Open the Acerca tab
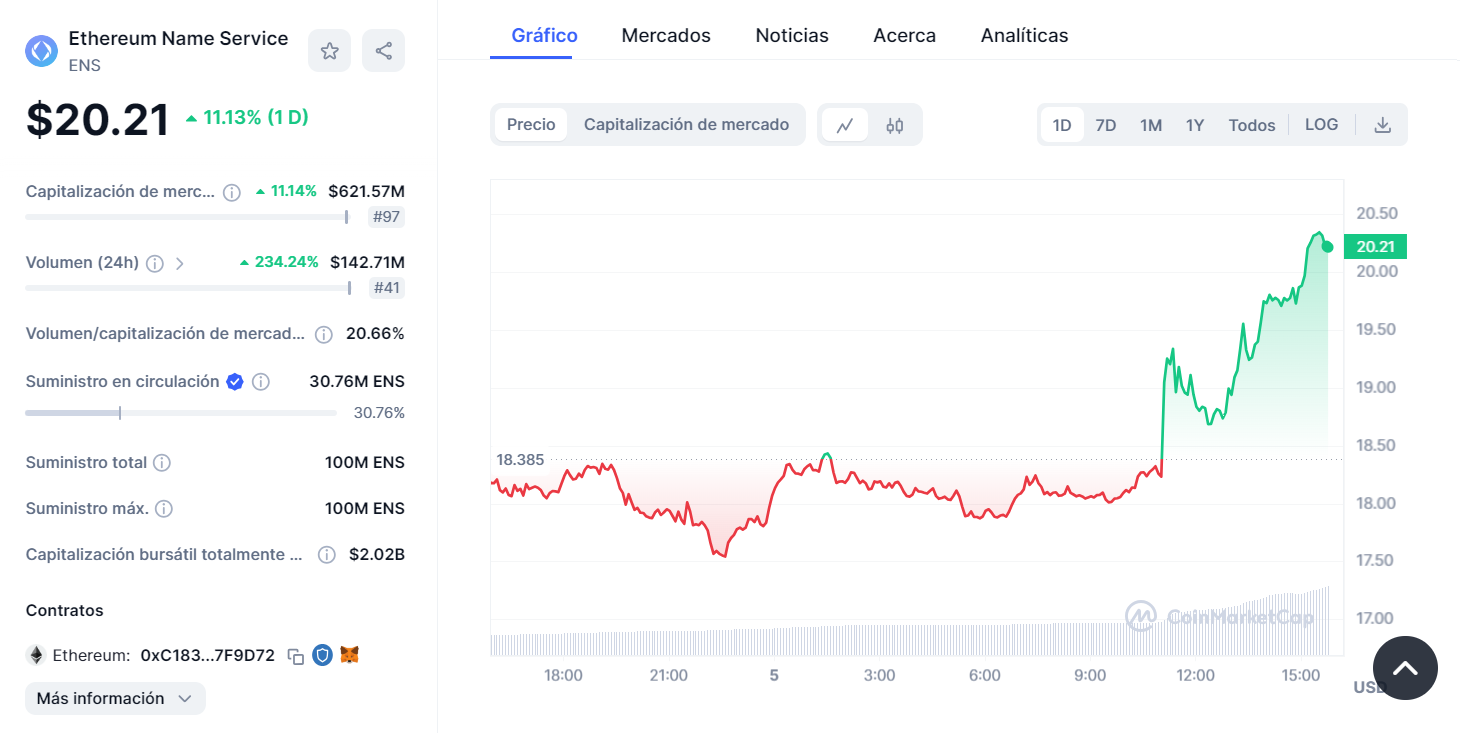Viewport: 1460px width, 733px height. [905, 36]
